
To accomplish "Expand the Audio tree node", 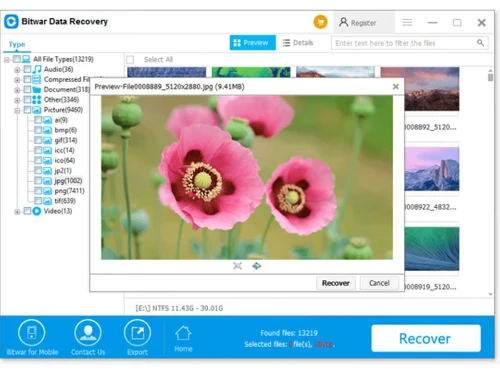I will (17, 70).
